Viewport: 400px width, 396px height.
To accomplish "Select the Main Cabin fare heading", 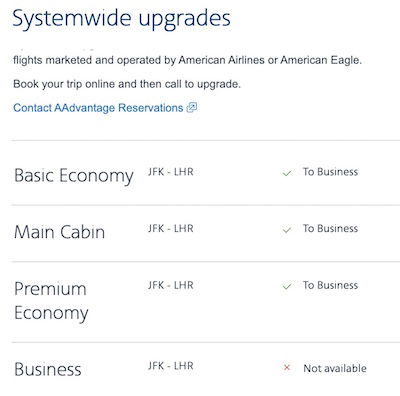I will [x=60, y=232].
